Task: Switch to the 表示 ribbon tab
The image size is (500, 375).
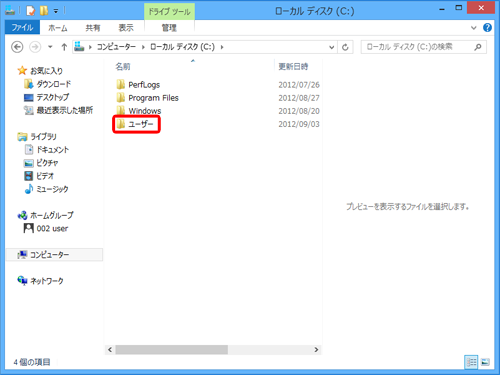Action: [126, 28]
